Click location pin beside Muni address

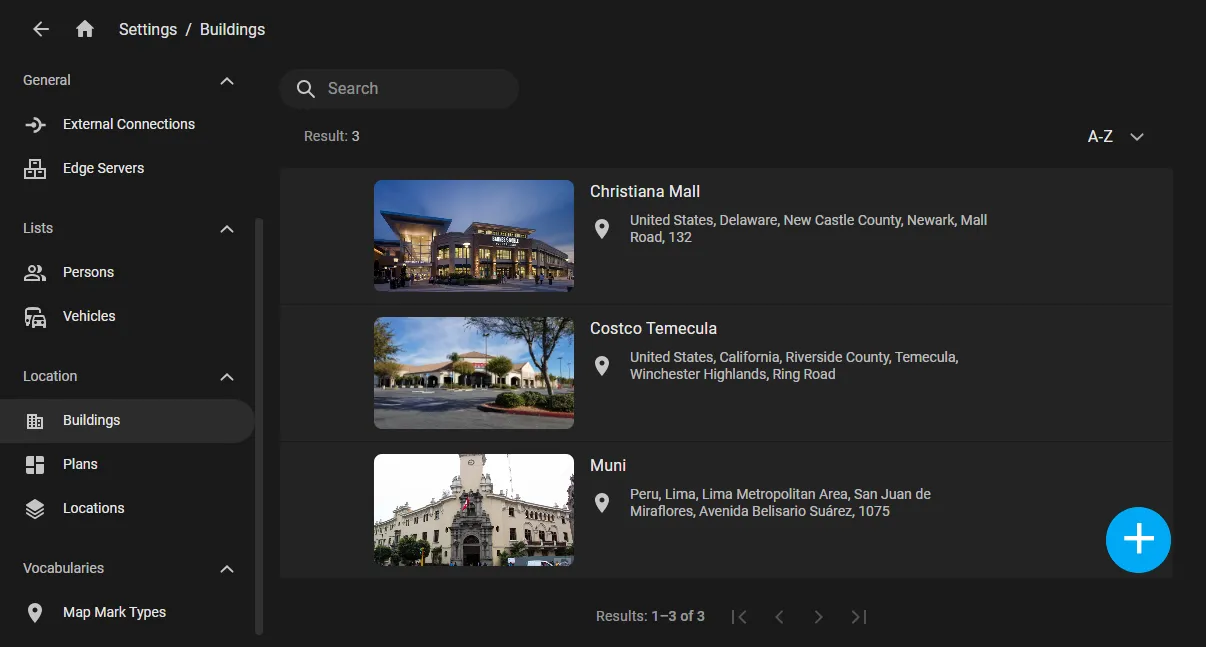602,503
